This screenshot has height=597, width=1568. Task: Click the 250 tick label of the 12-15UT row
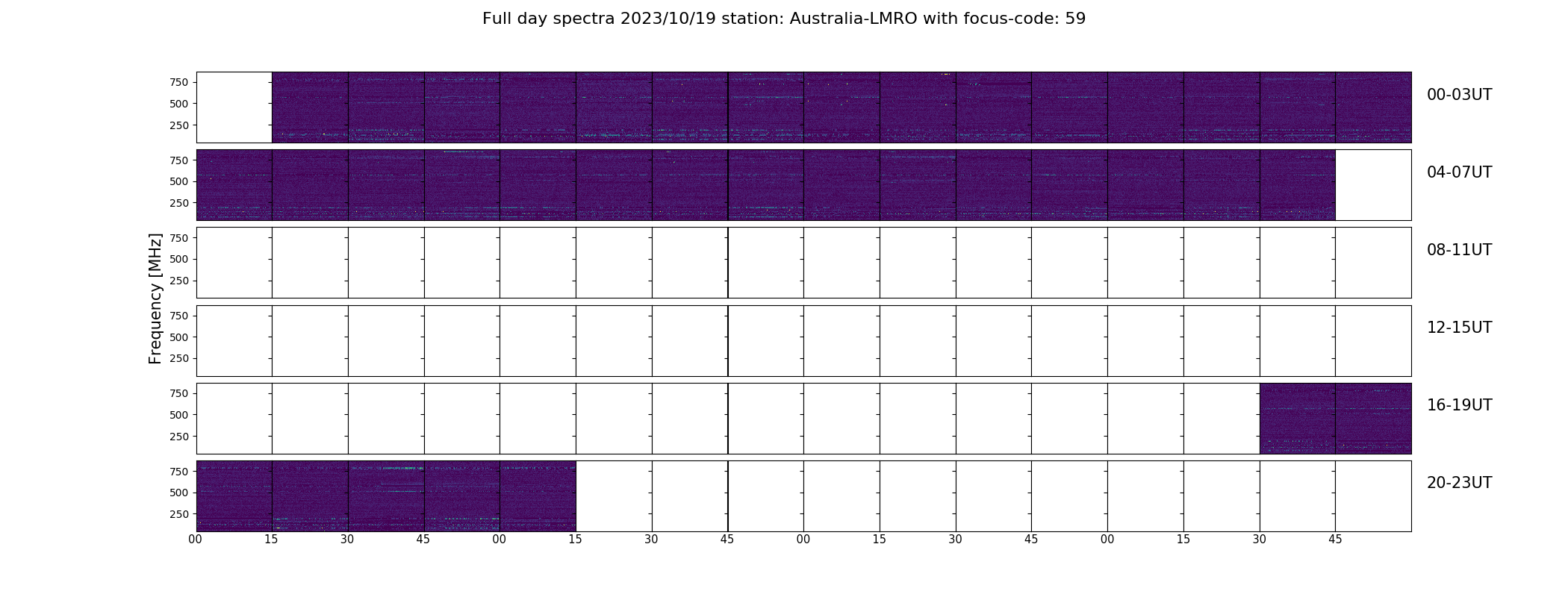[178, 359]
